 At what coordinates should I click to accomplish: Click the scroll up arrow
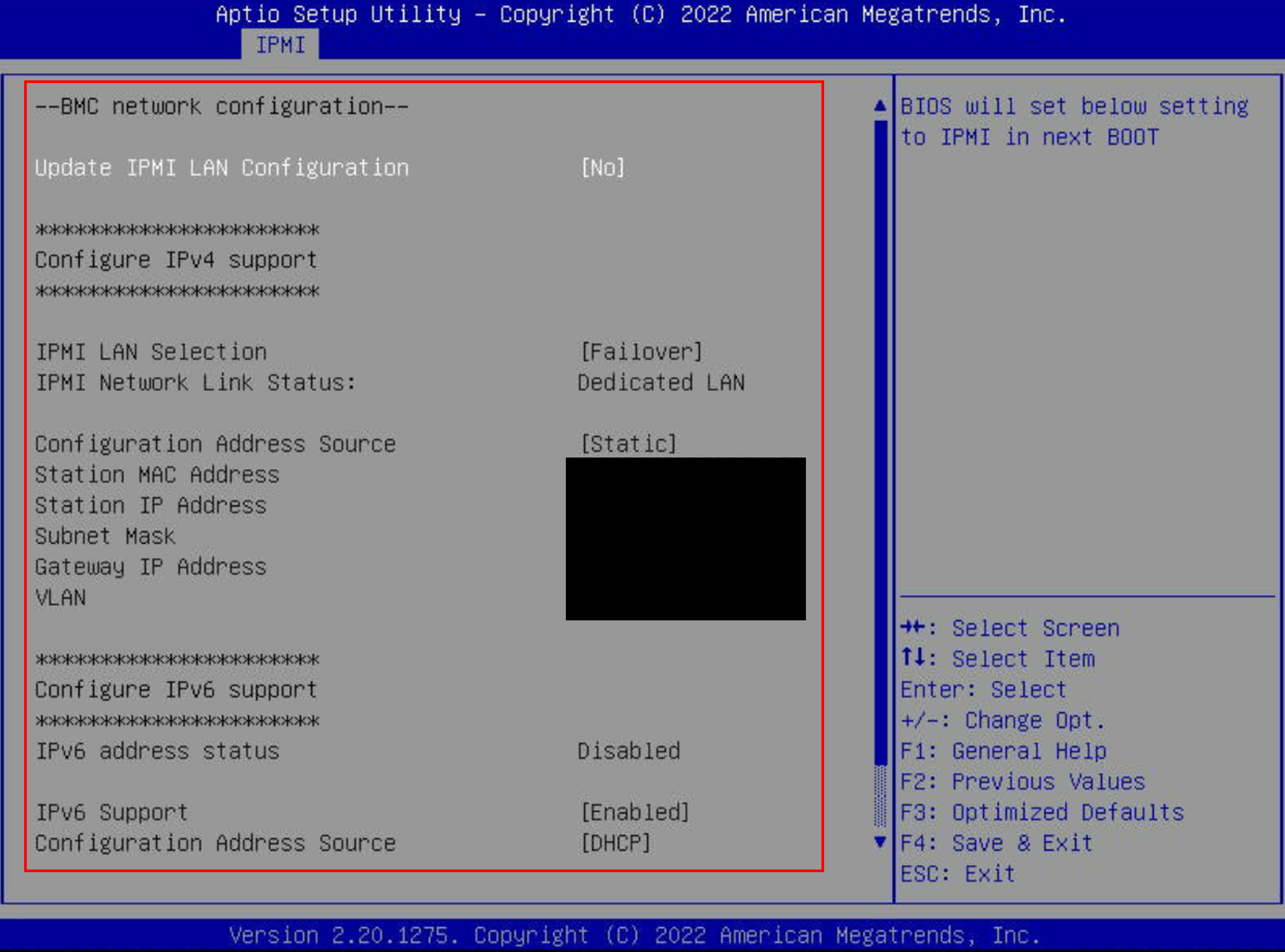click(x=880, y=106)
